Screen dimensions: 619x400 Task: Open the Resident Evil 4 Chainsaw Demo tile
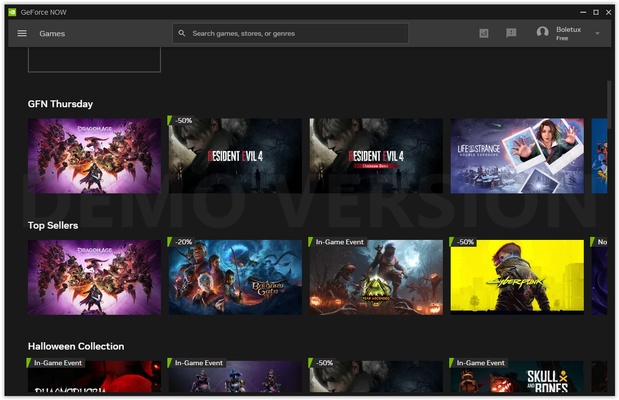(x=376, y=156)
